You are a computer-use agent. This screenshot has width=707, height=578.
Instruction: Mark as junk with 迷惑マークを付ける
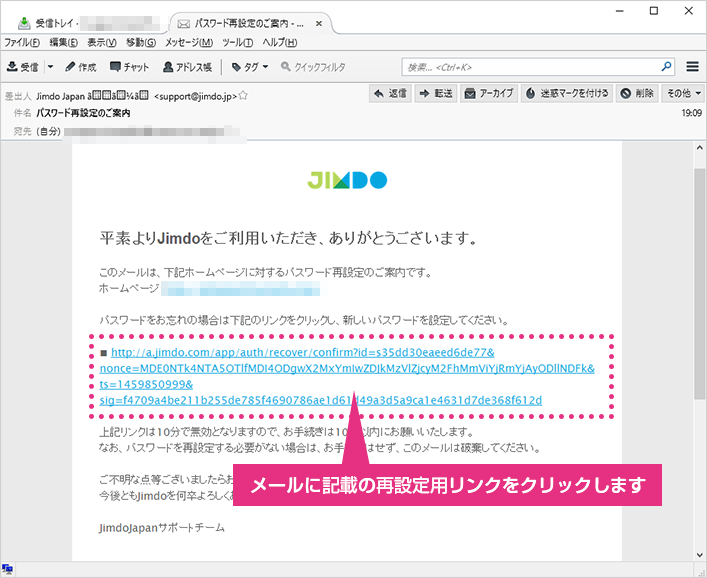coord(567,93)
